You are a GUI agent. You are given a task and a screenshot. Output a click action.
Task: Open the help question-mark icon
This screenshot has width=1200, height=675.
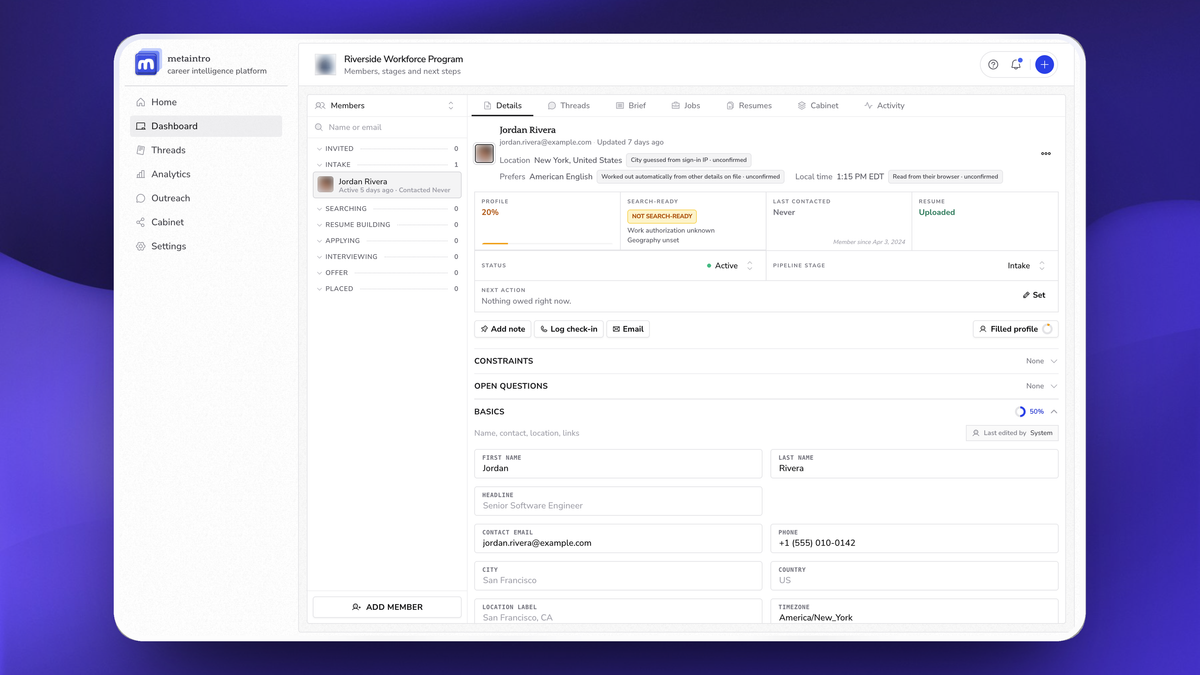993,64
